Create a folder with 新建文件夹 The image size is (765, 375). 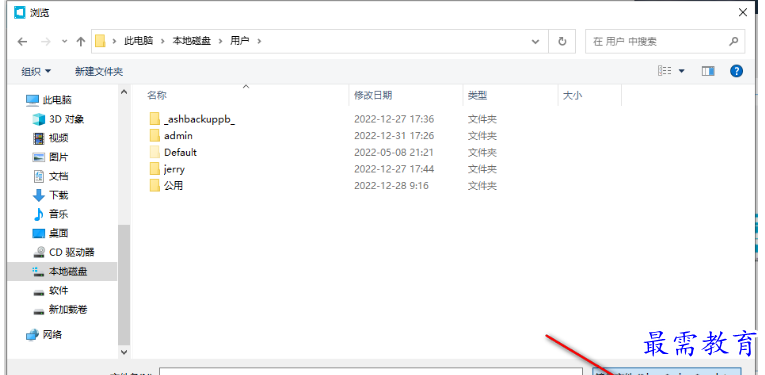[x=99, y=72]
